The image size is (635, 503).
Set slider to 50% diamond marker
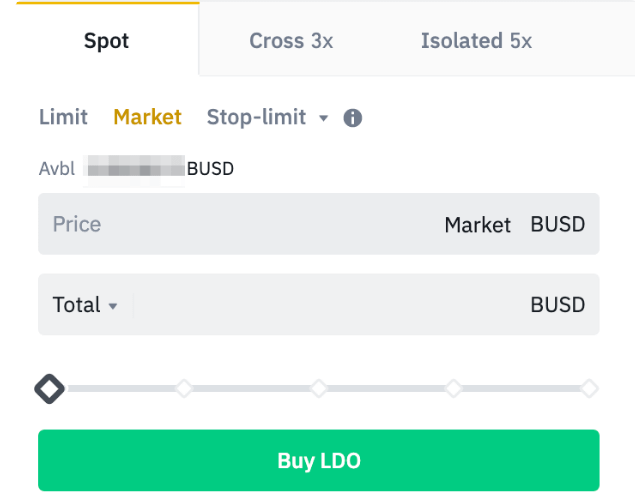click(319, 389)
